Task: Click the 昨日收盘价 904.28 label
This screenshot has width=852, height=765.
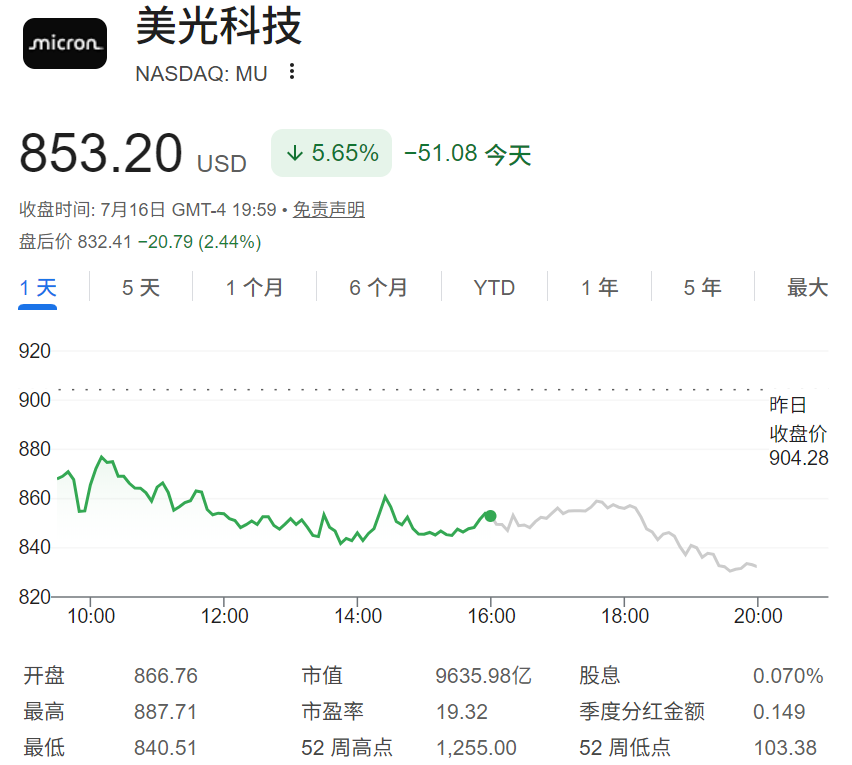Action: tap(798, 432)
